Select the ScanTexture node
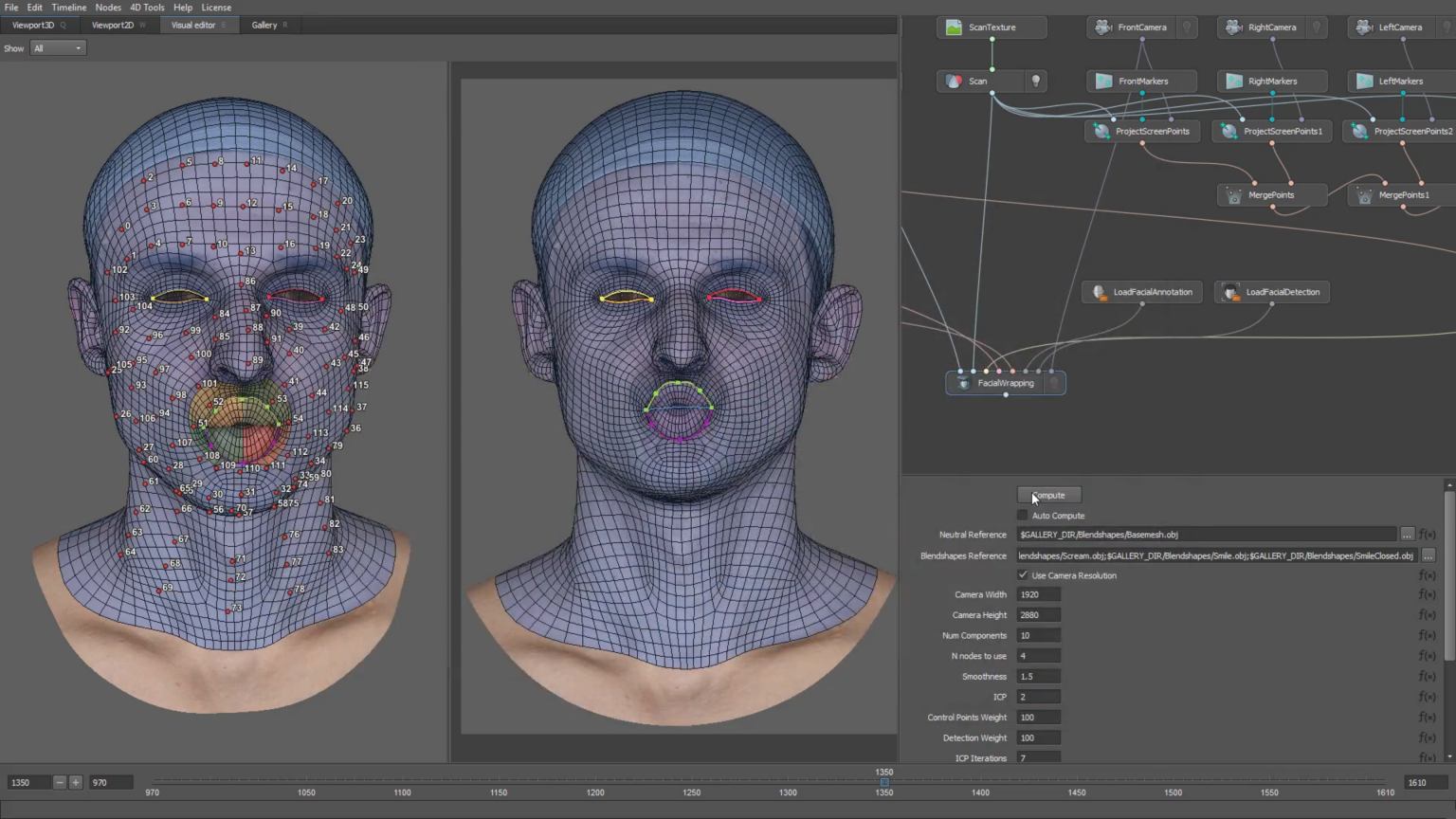 (992, 27)
